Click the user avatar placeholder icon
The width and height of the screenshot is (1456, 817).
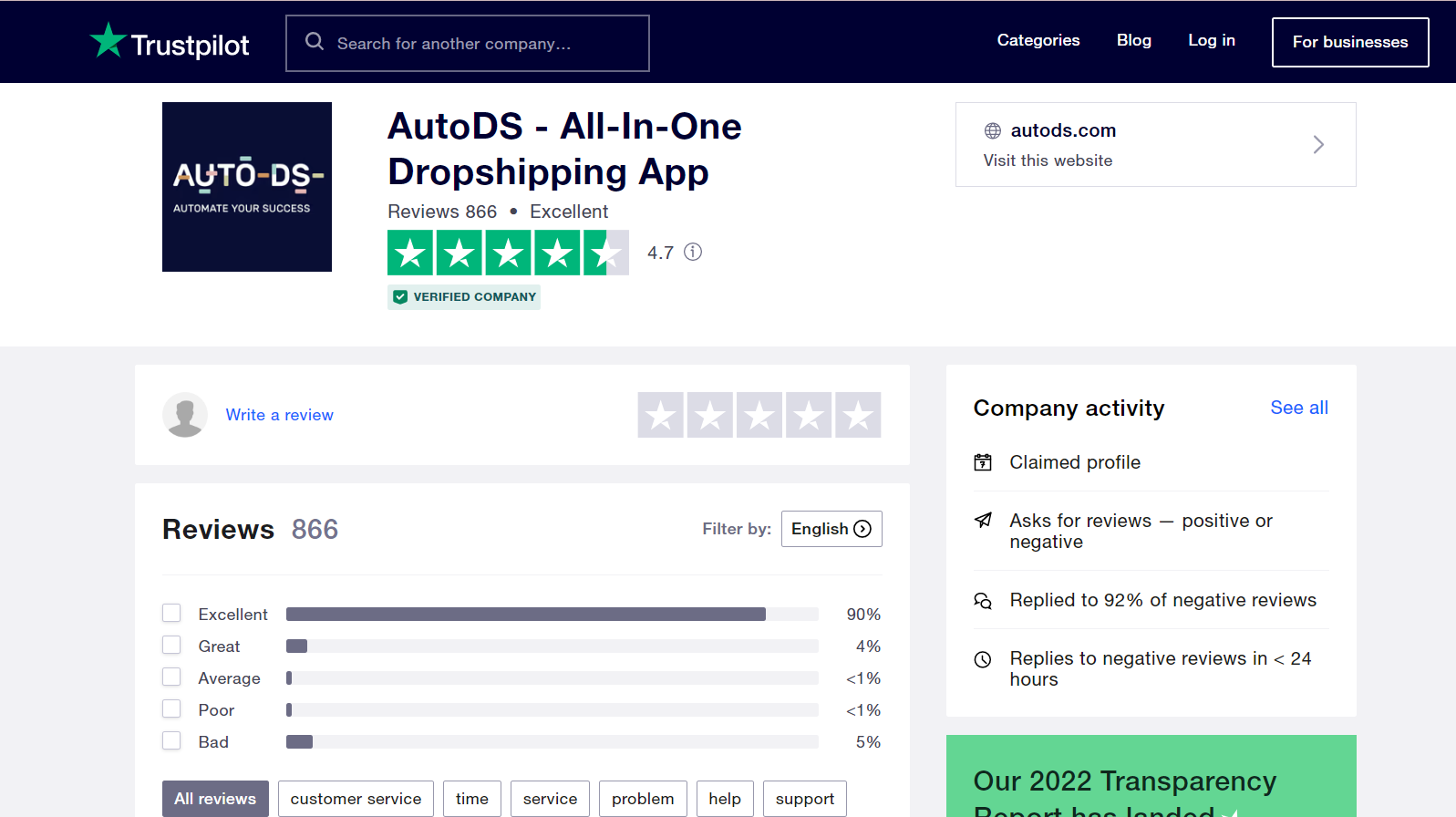click(185, 415)
